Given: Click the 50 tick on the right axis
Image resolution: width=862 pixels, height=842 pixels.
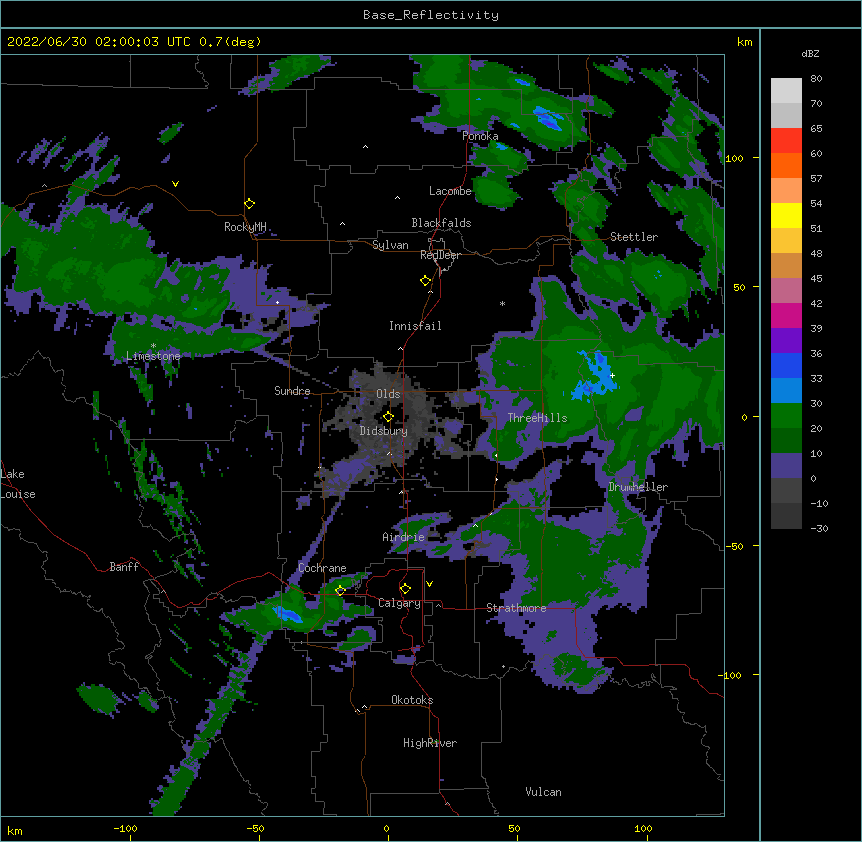Looking at the screenshot, I should coord(739,287).
